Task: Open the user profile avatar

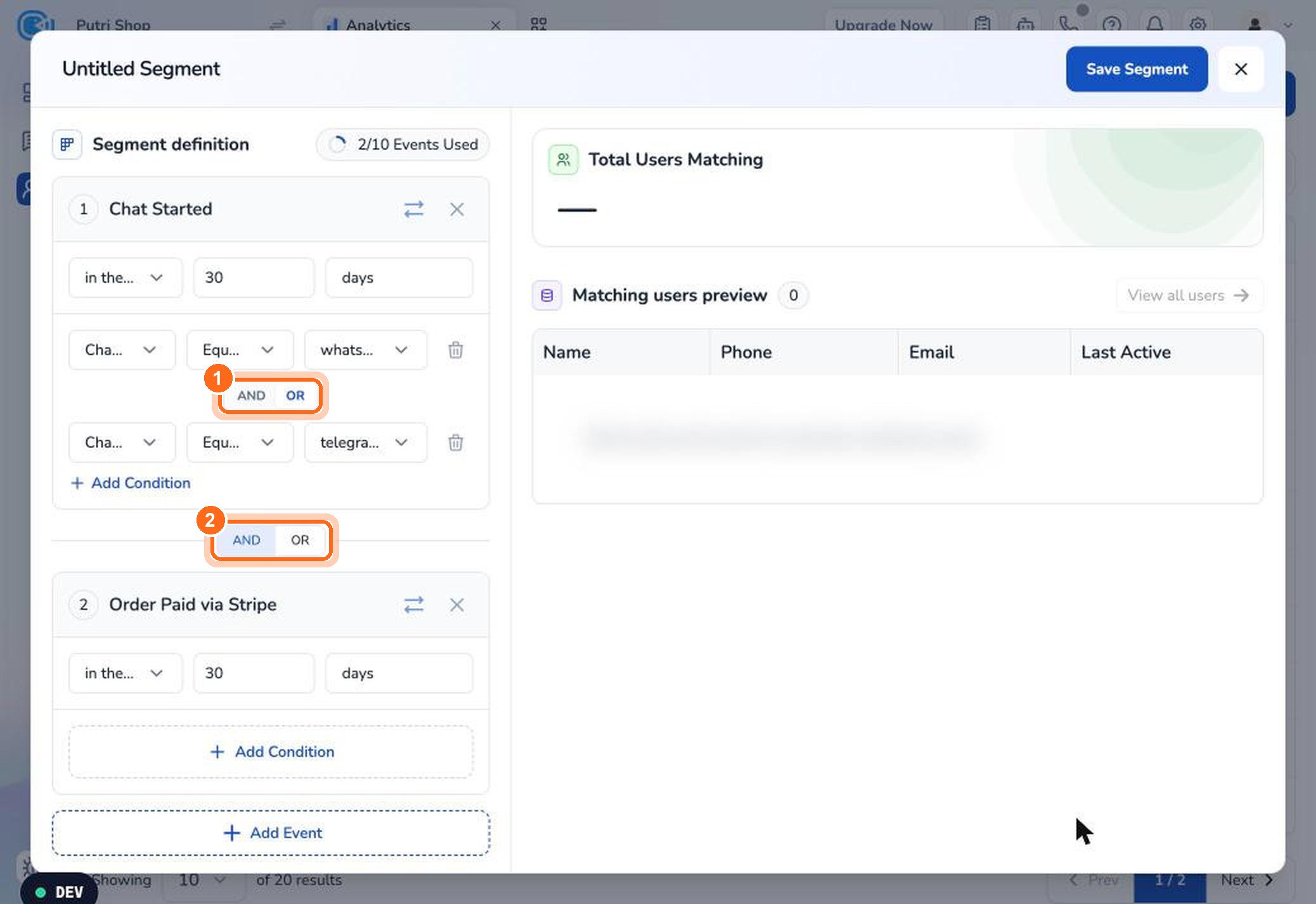Action: (x=1255, y=25)
